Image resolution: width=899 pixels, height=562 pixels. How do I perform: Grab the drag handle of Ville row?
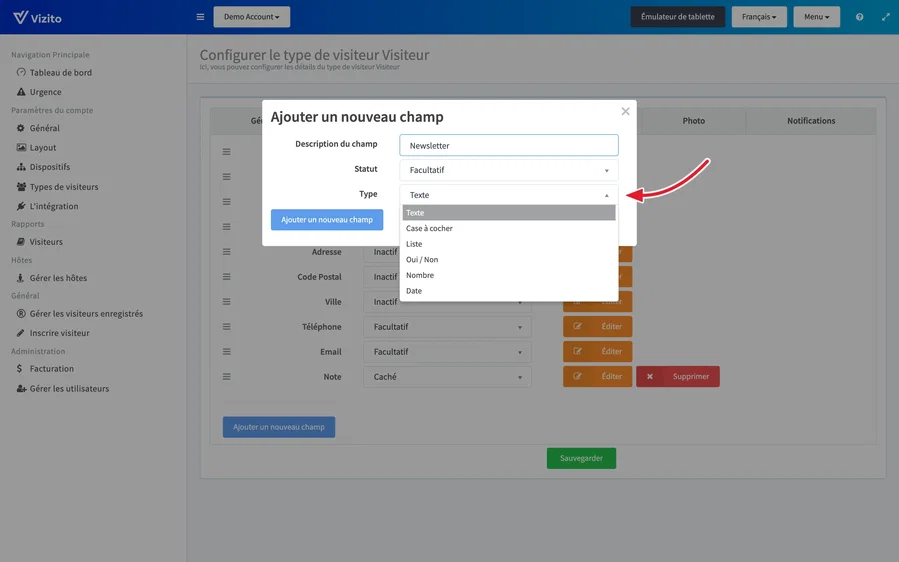point(226,302)
